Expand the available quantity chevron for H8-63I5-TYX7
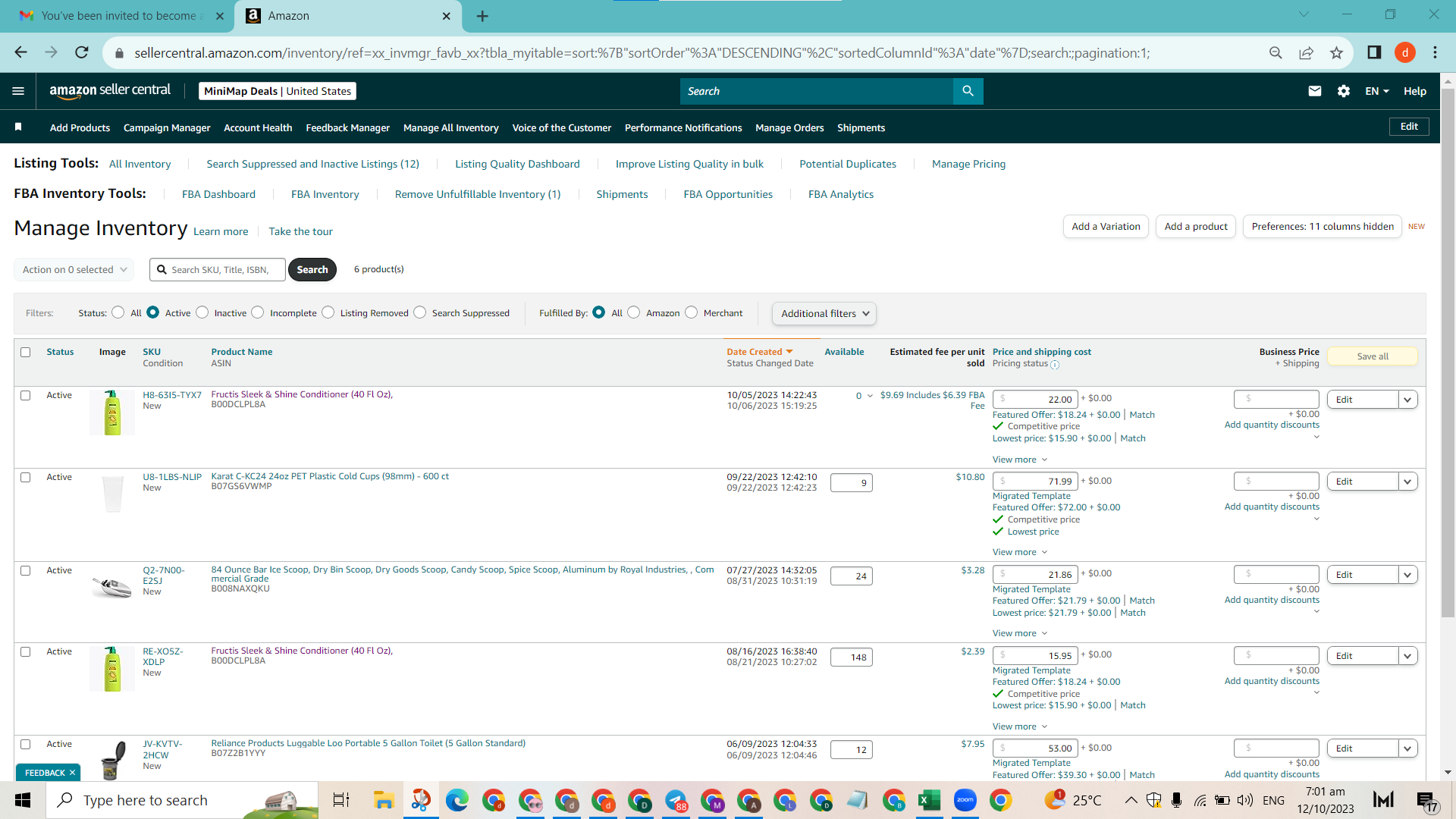Screen dimensions: 1456x819 point(870,396)
